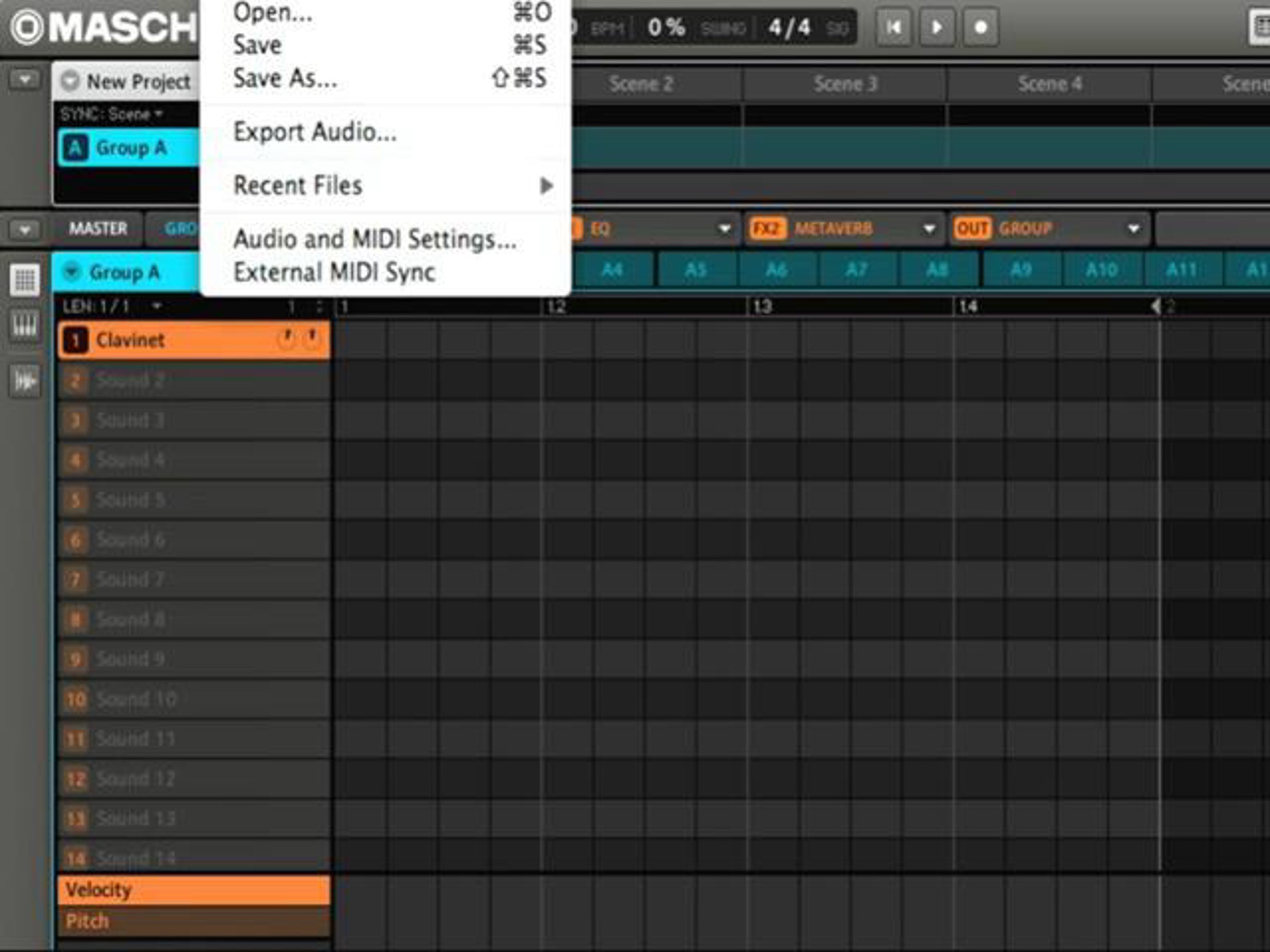Click the first small knob on Clavinet
1270x952 pixels.
286,339
